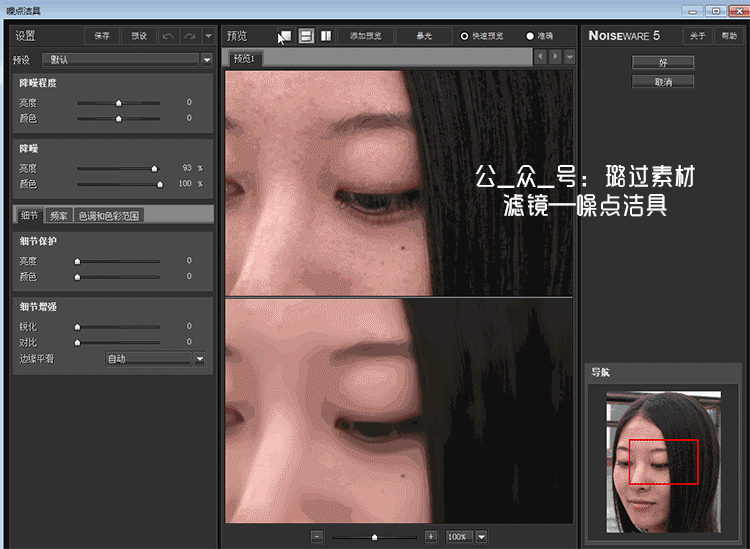Click the 好 confirm button
This screenshot has height=549, width=750.
click(x=663, y=62)
